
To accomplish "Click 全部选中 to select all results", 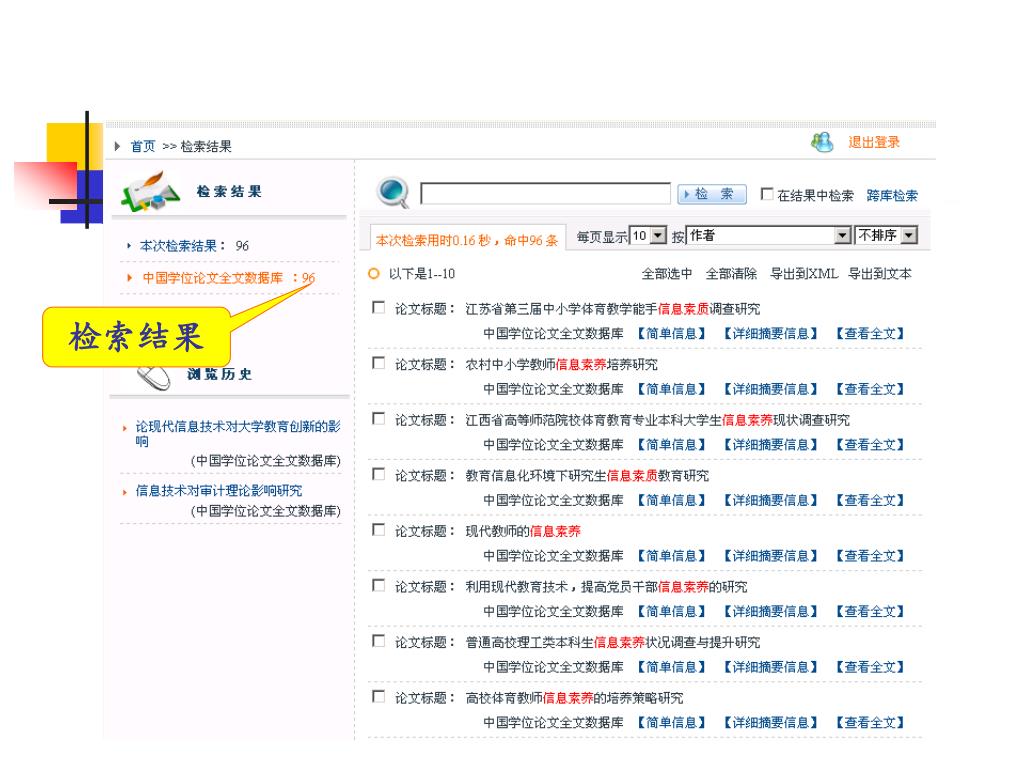I will tap(667, 274).
